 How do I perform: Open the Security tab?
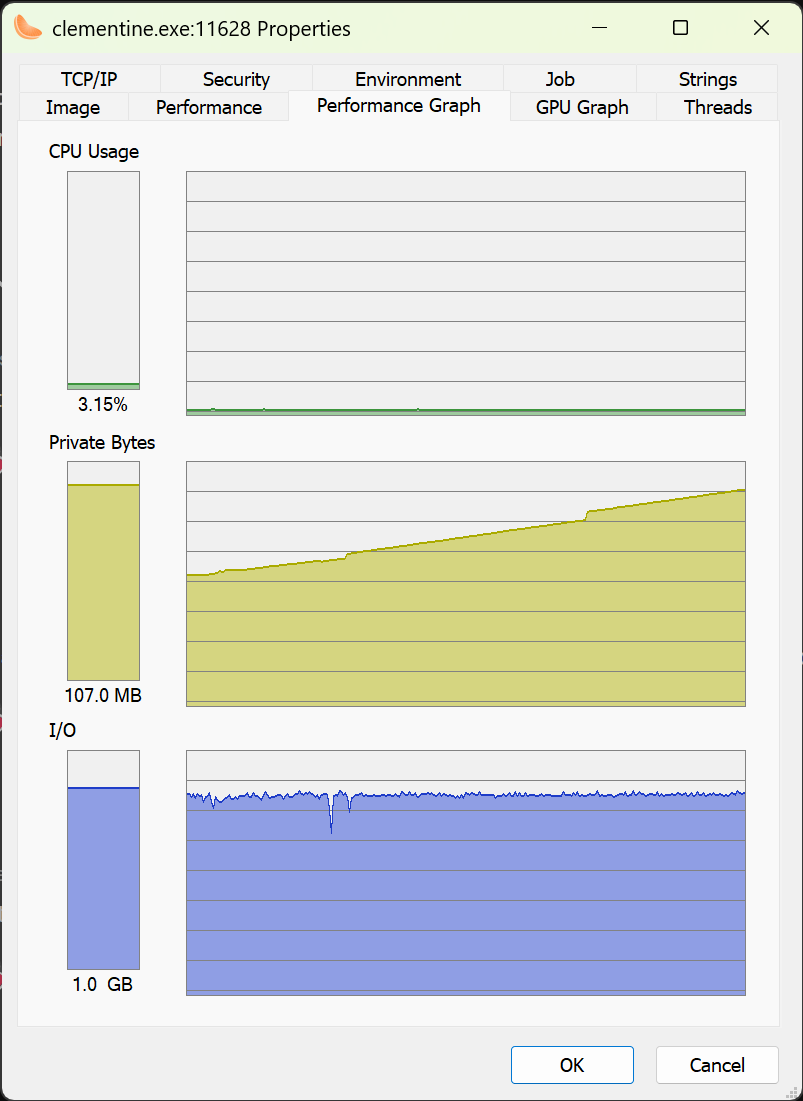237,79
